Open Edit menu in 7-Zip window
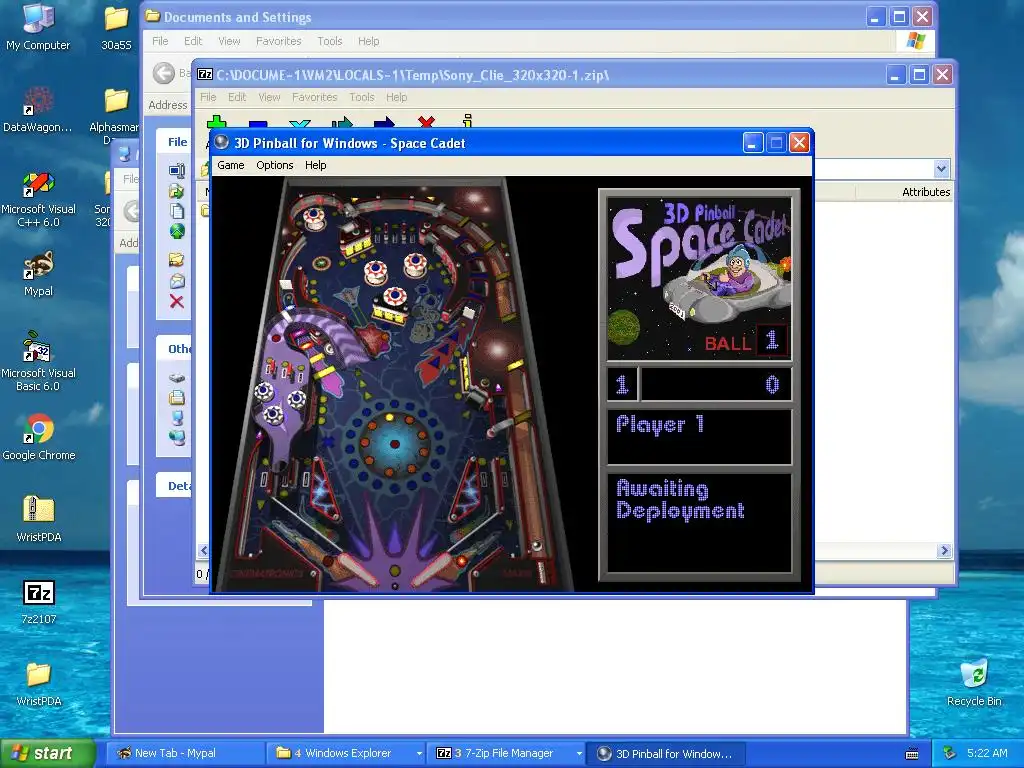The image size is (1024, 768). pos(237,97)
